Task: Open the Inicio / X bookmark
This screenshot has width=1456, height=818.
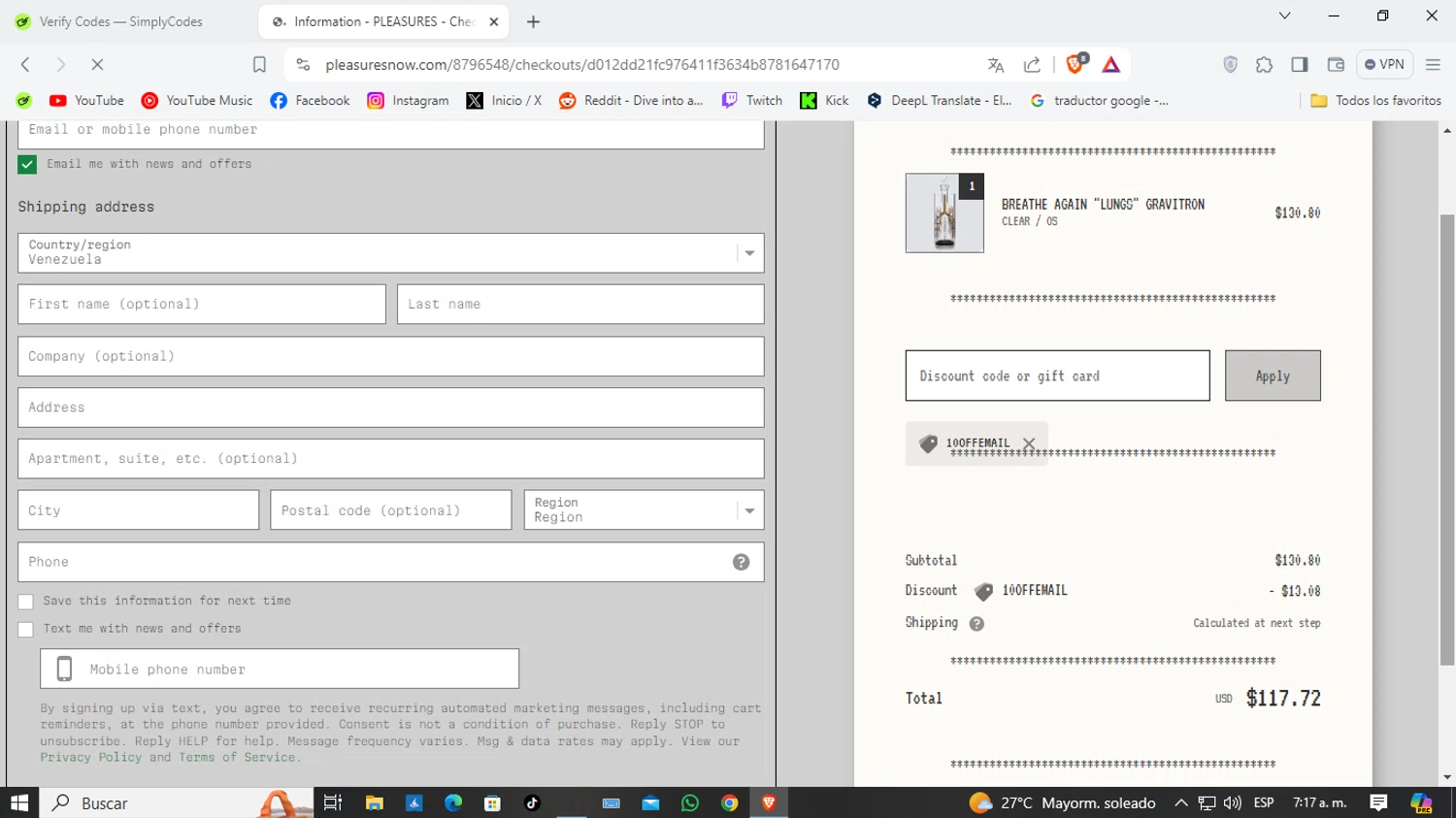Action: tap(504, 101)
